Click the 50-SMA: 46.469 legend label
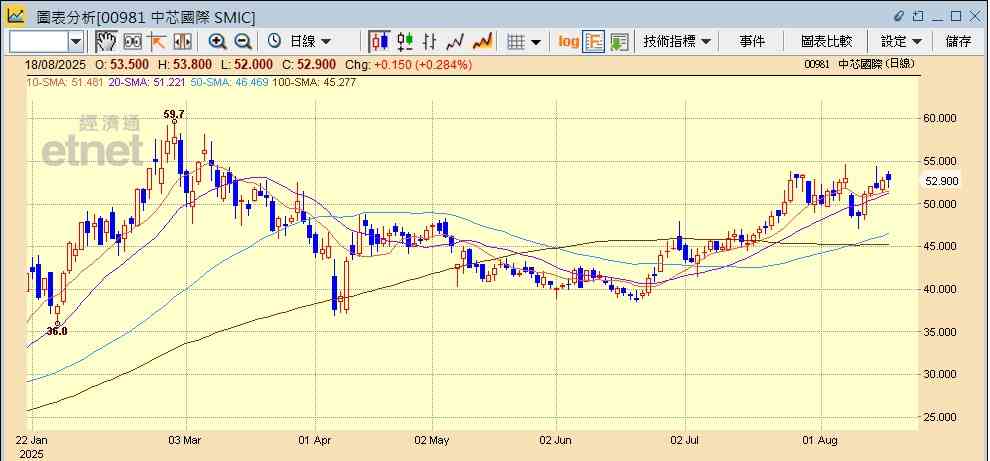 point(229,82)
